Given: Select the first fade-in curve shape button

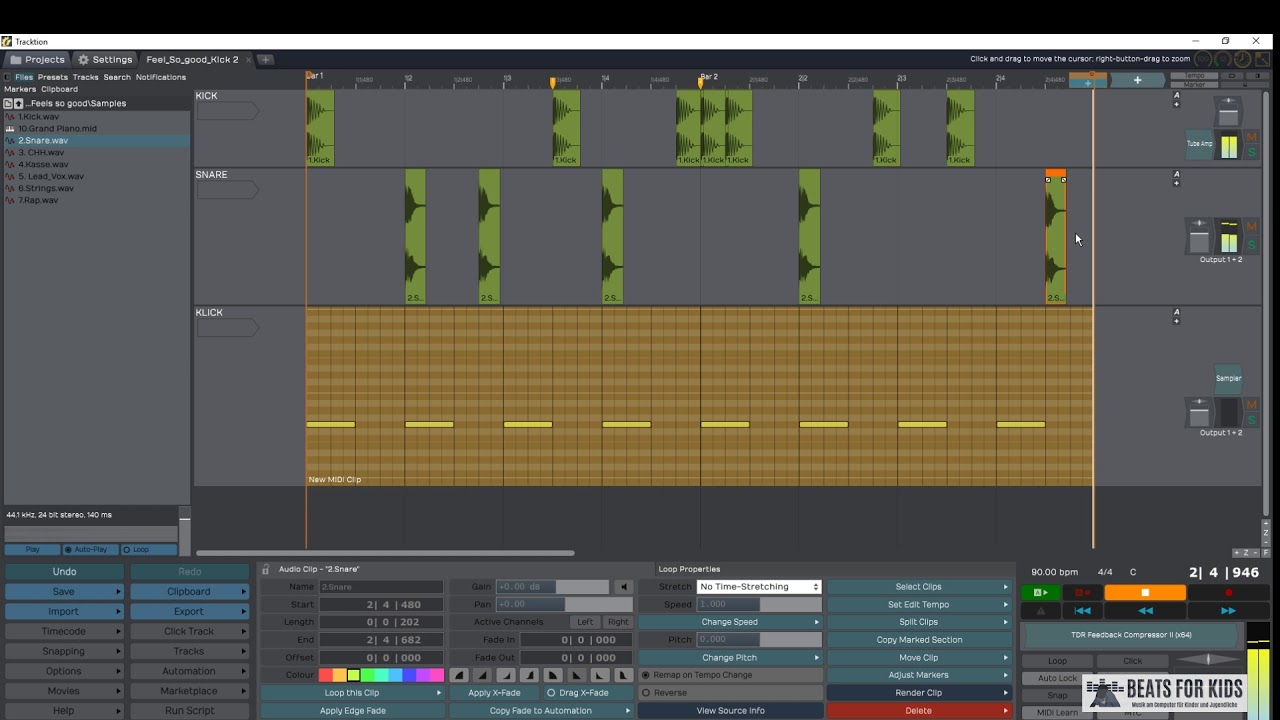Looking at the screenshot, I should click(459, 675).
